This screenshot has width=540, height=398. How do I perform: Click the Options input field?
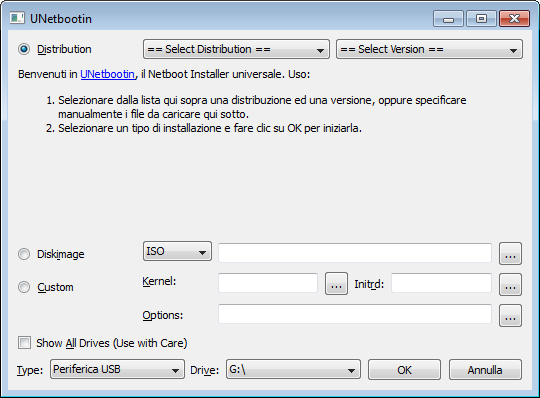pos(355,314)
